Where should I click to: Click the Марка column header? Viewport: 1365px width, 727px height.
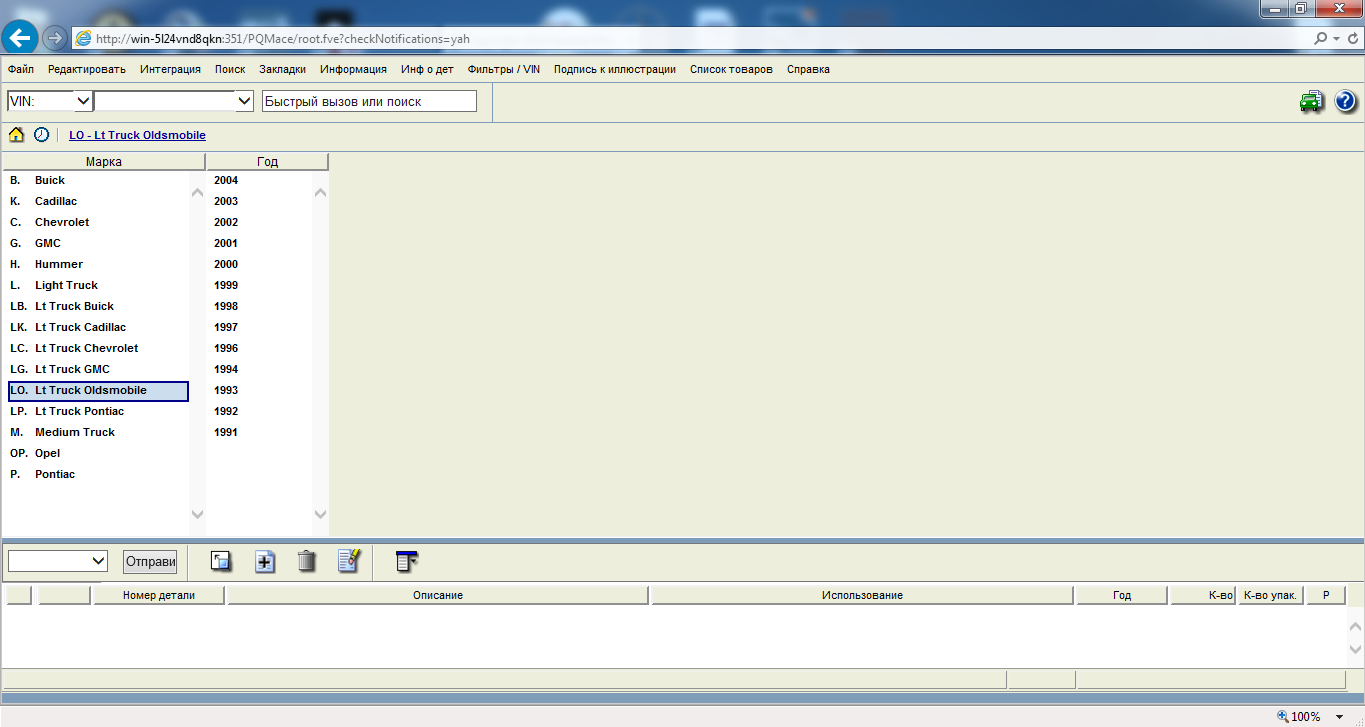pyautogui.click(x=104, y=162)
